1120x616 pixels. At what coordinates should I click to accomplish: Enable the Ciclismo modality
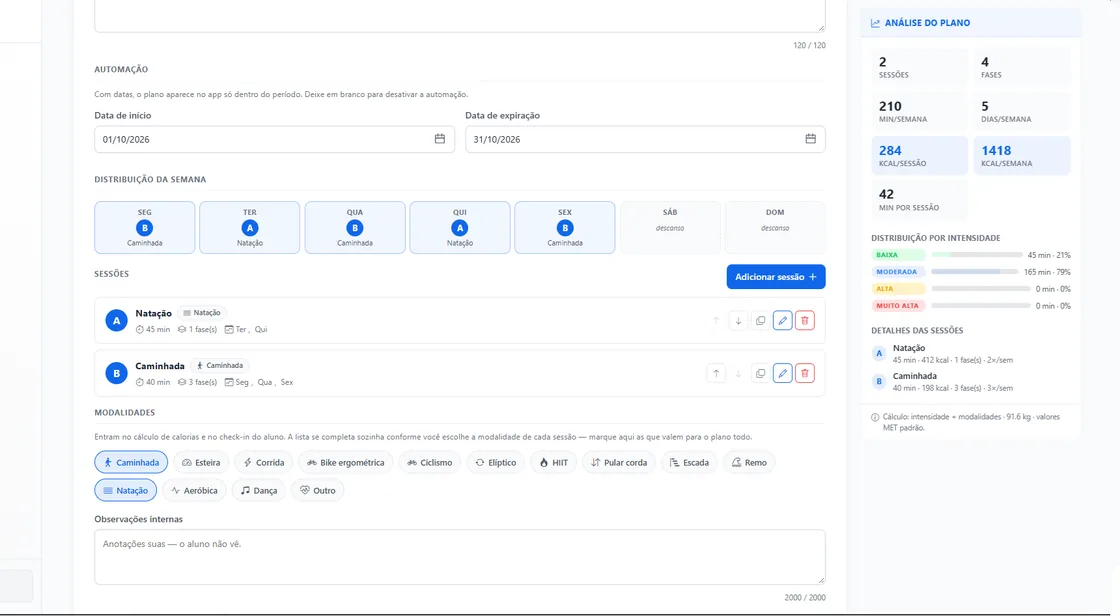(430, 462)
